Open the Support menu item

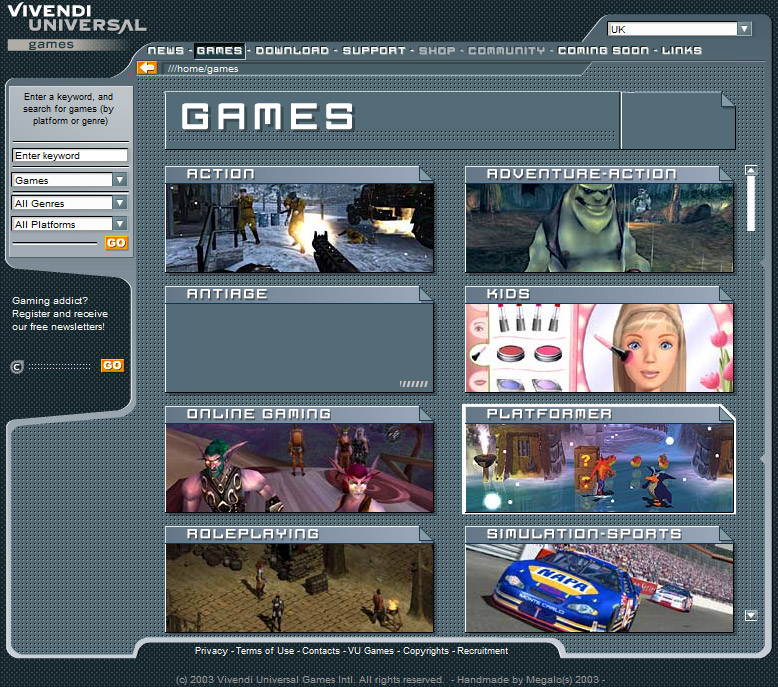pos(374,51)
